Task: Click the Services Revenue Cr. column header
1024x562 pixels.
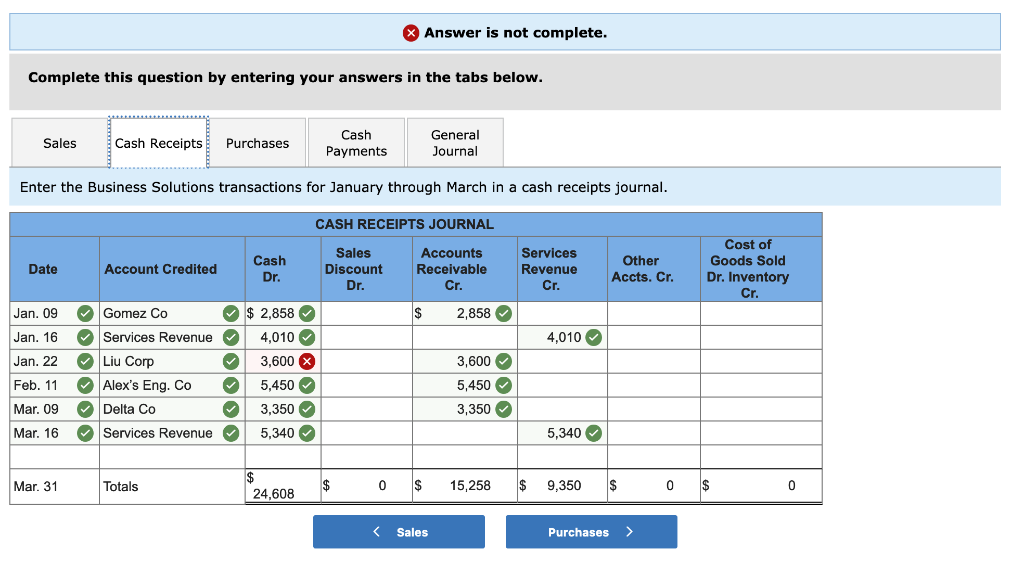Action: (562, 269)
